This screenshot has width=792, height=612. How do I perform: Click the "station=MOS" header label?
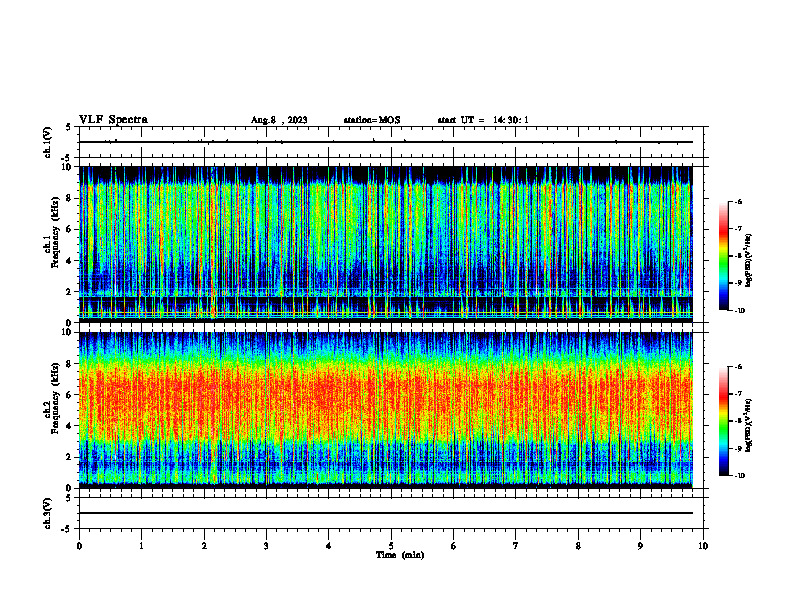point(372,120)
